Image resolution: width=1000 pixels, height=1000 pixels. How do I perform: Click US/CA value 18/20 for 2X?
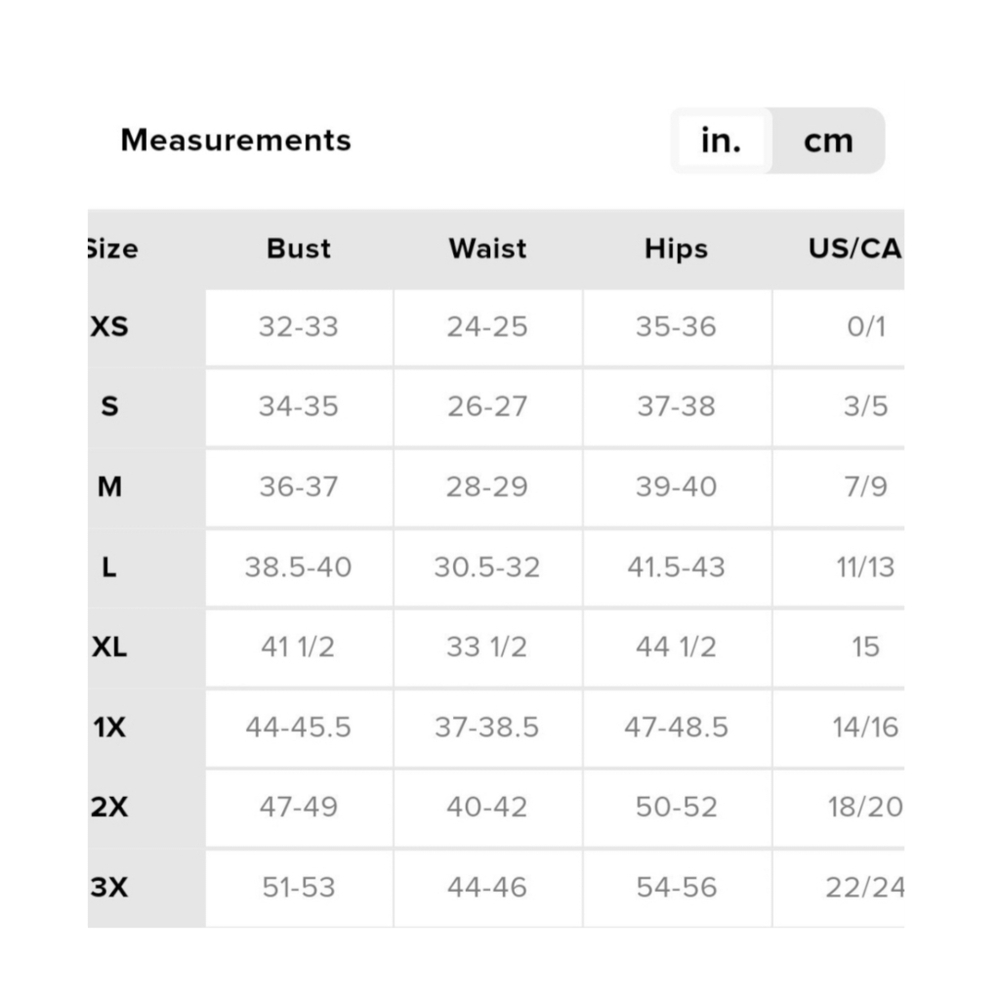coord(865,807)
